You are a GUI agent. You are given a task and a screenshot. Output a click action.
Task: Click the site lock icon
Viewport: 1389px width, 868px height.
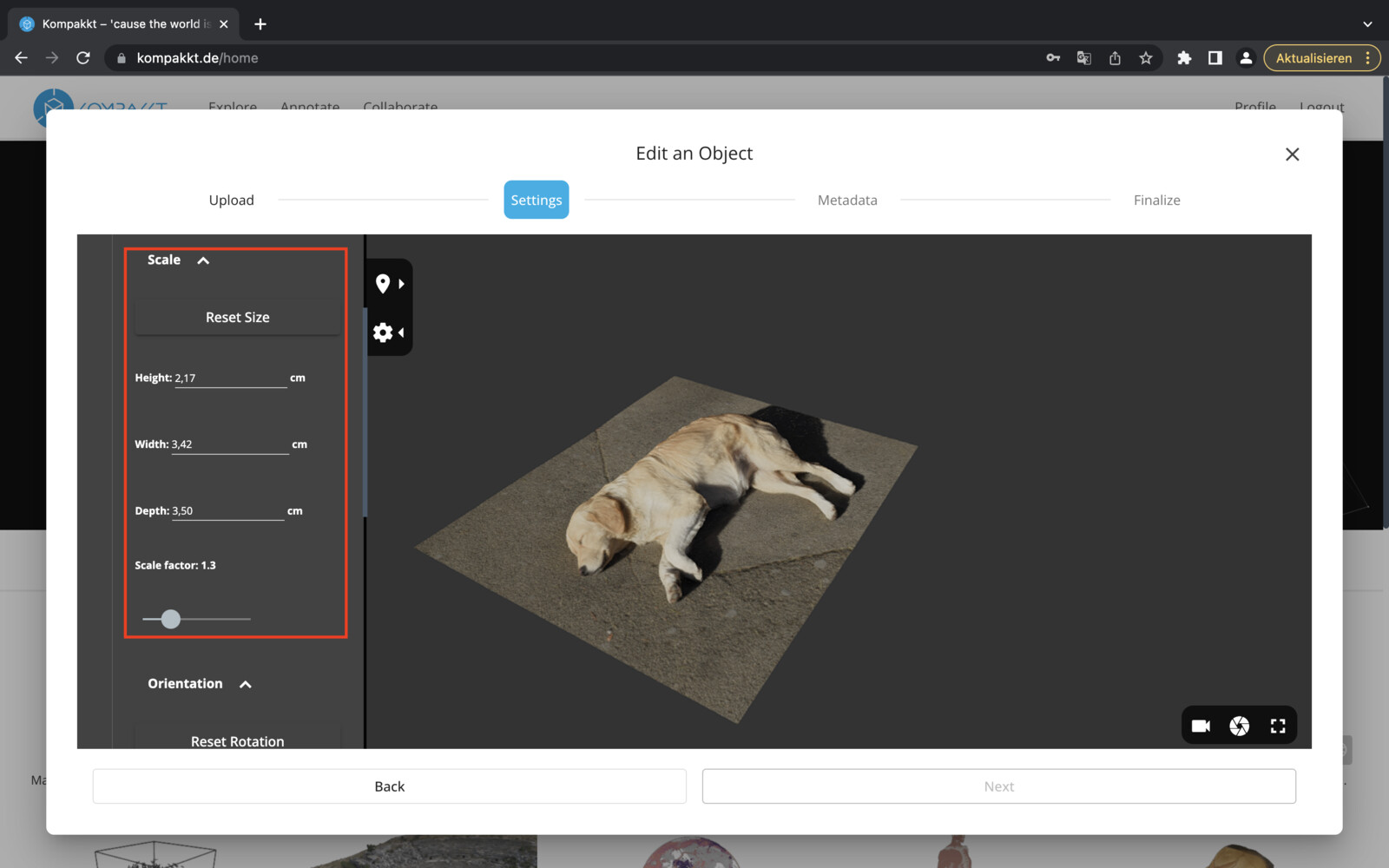122,58
